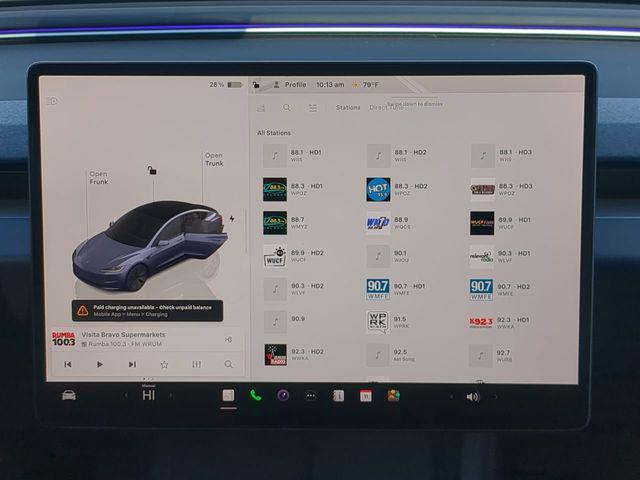Image resolution: width=640 pixels, height=480 pixels.
Task: Open media source selector icon
Action: [x=228, y=340]
